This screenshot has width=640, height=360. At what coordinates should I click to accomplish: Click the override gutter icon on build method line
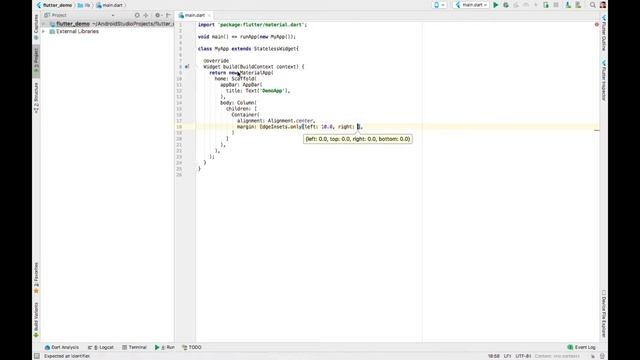pos(187,67)
